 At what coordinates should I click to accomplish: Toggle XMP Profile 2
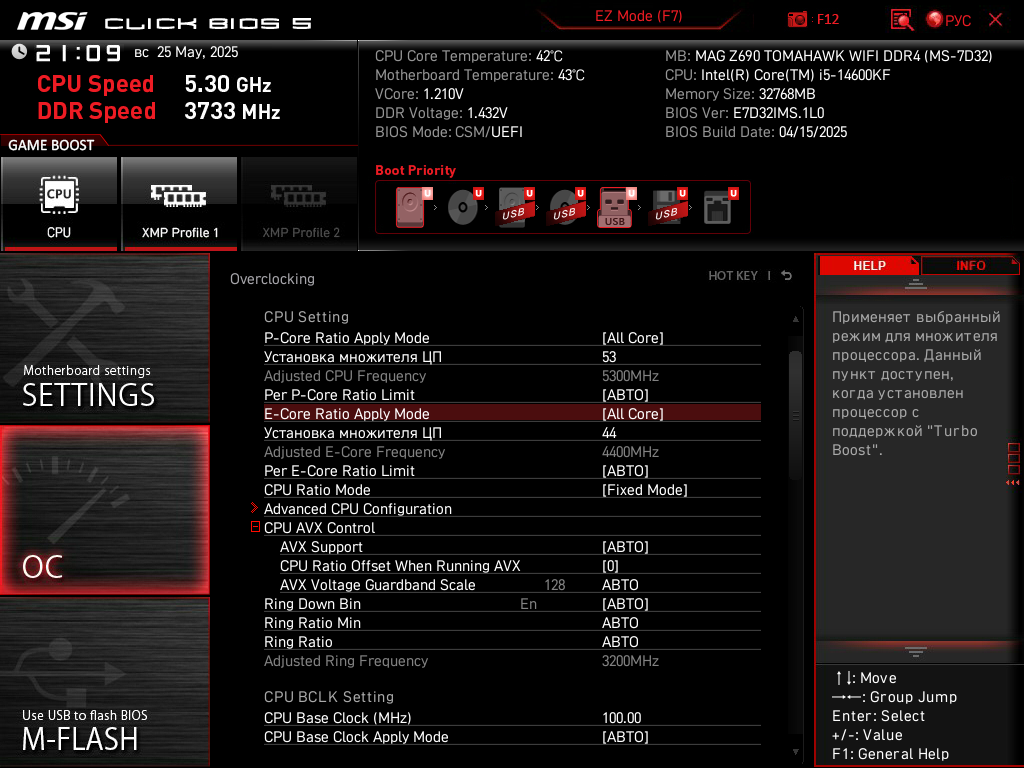coord(300,204)
